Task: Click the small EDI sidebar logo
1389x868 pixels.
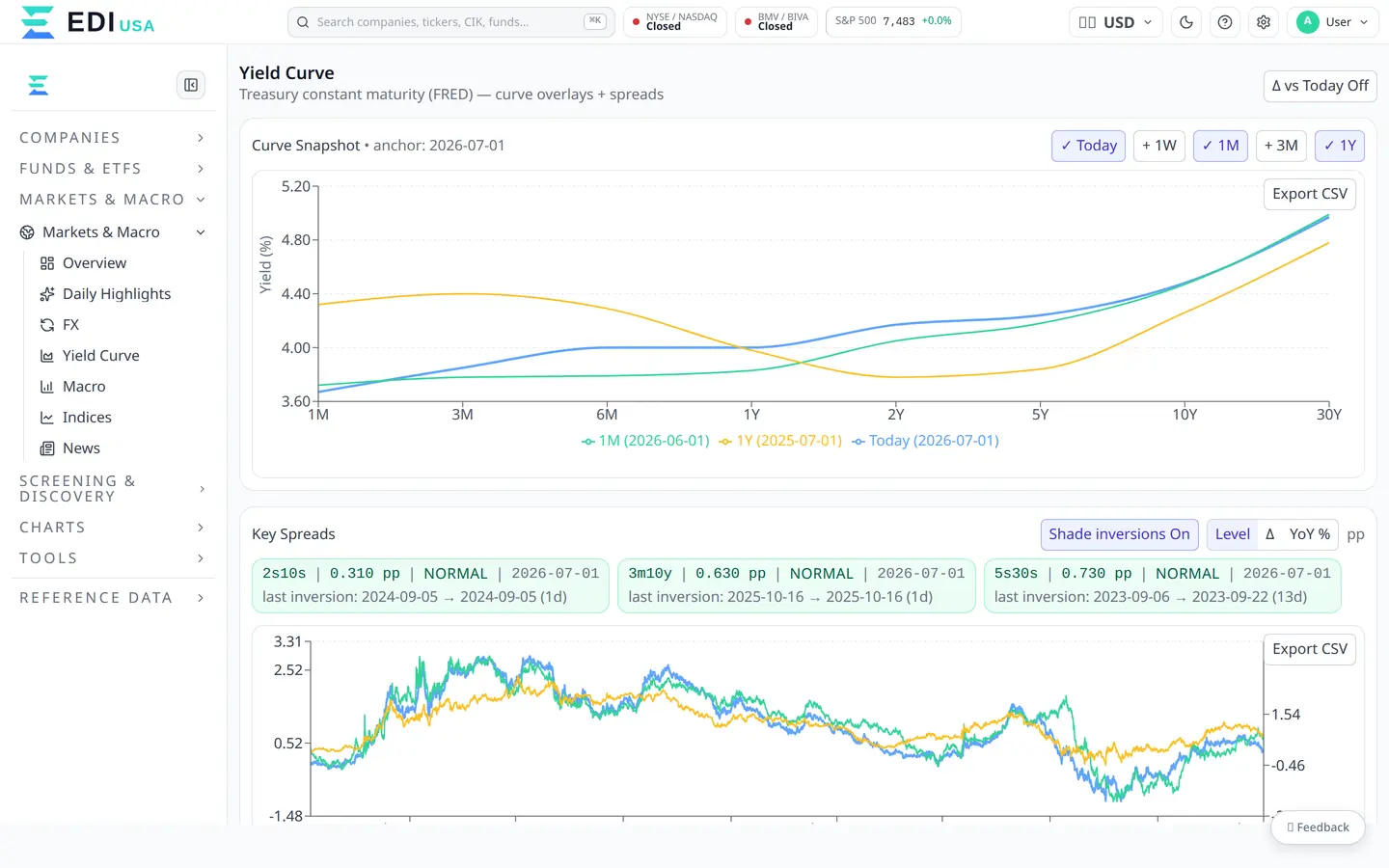Action: point(39,86)
